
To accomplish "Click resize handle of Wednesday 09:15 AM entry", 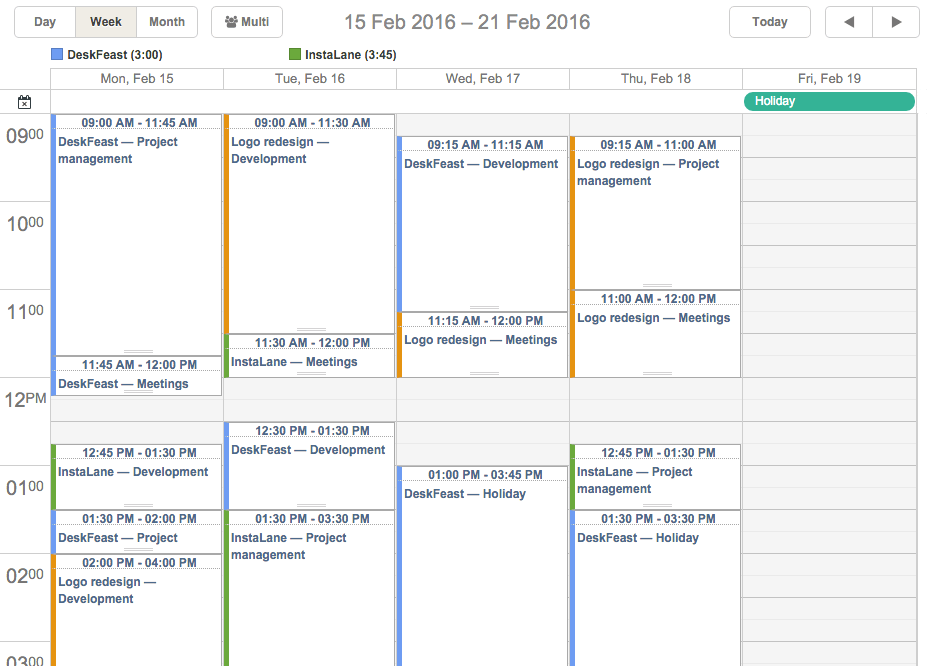I will pos(484,308).
